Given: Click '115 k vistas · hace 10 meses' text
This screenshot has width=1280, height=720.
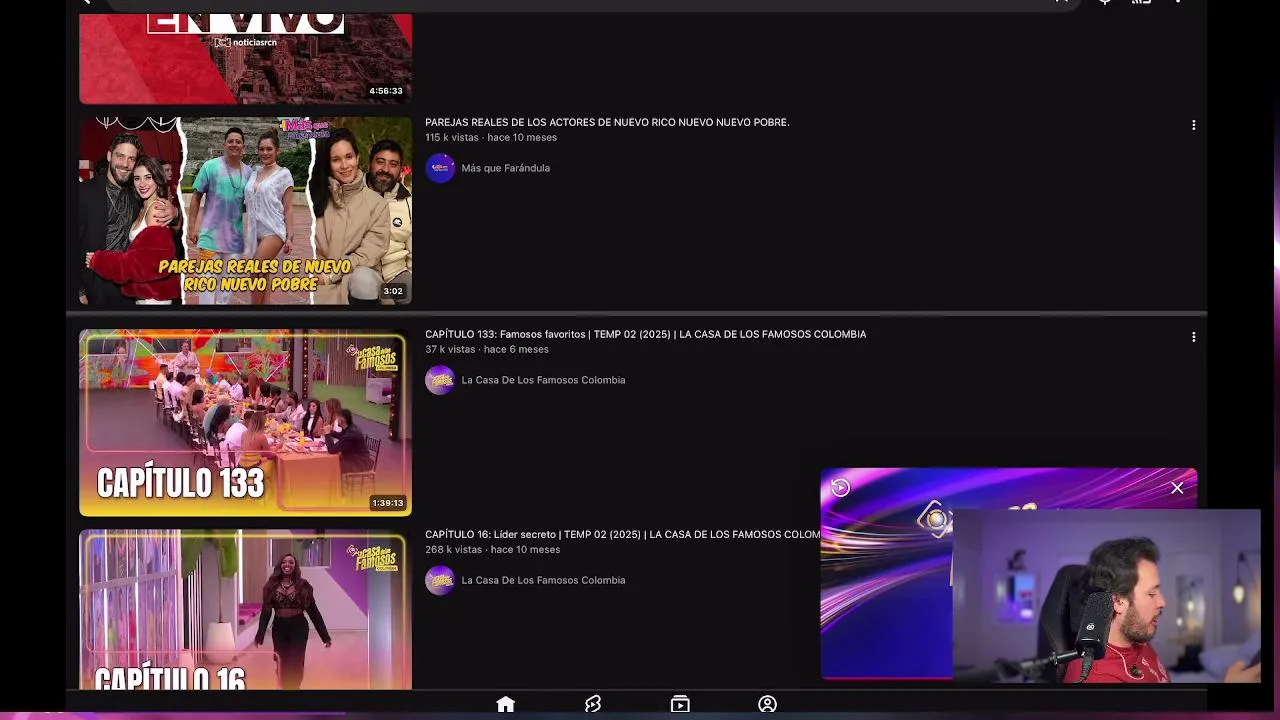Looking at the screenshot, I should pos(491,138).
